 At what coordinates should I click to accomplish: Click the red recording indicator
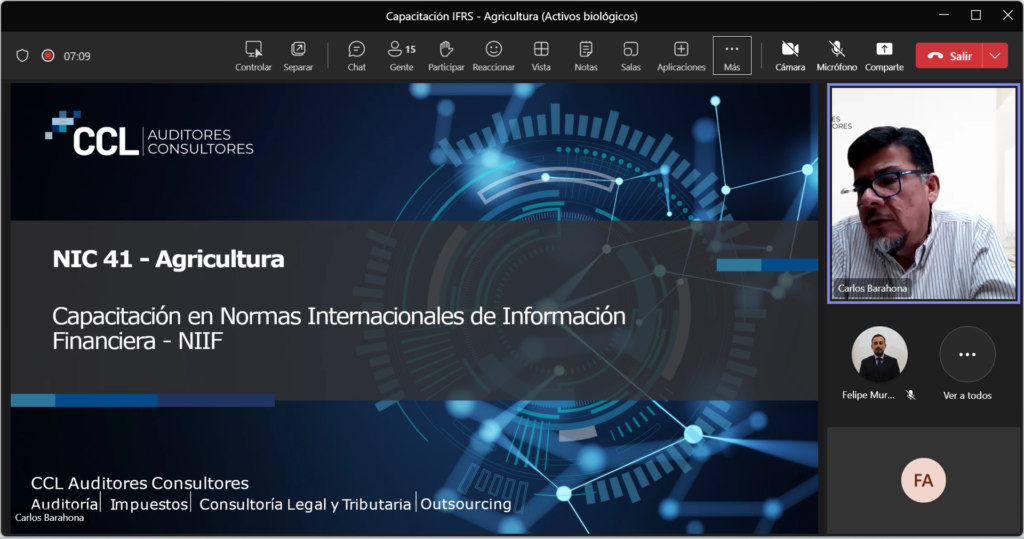point(48,56)
